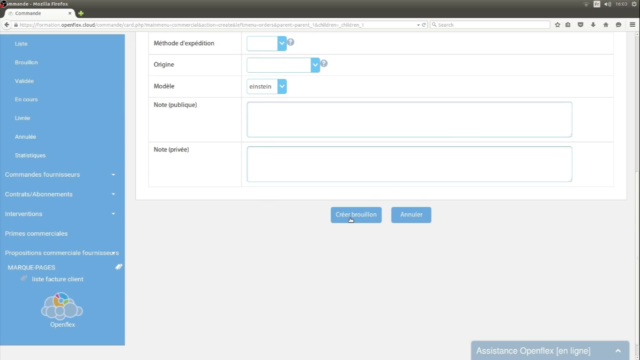Open Primes commerciales in the sidebar
The image size is (640, 360).
coord(36,233)
